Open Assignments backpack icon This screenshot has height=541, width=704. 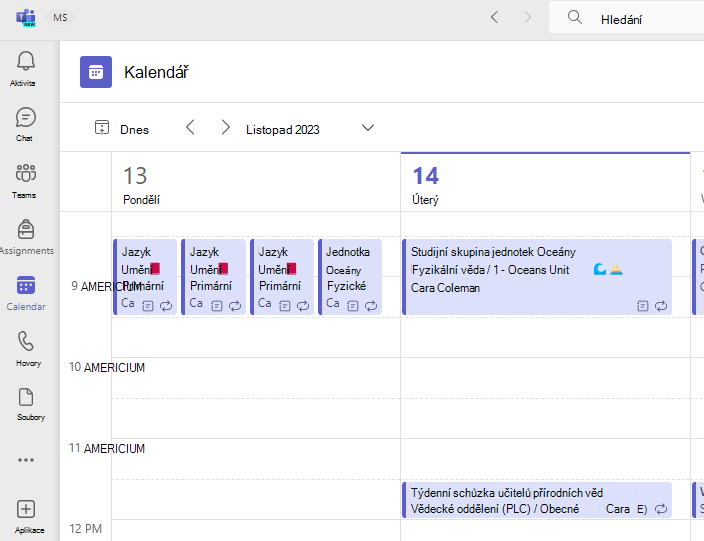point(26,229)
